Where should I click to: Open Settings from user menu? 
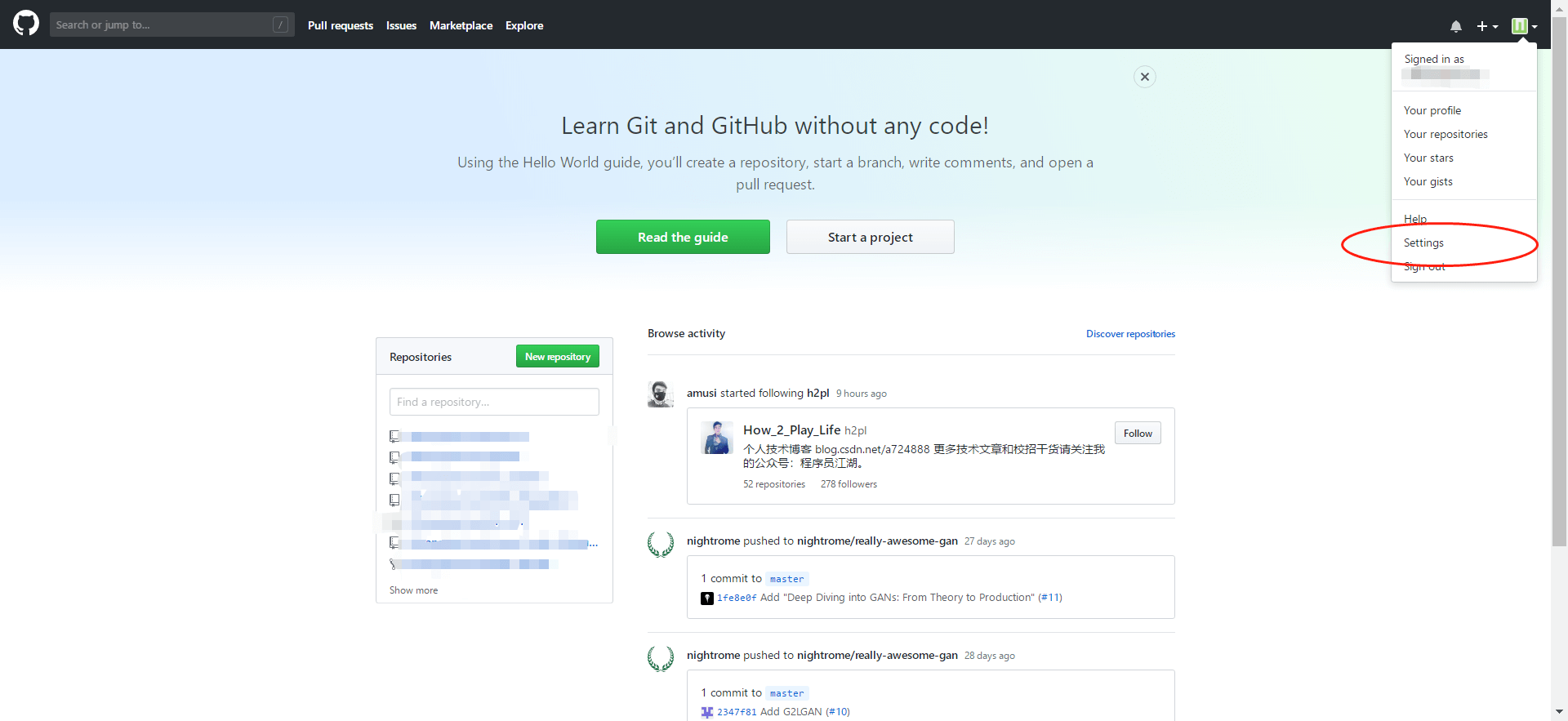click(1423, 243)
